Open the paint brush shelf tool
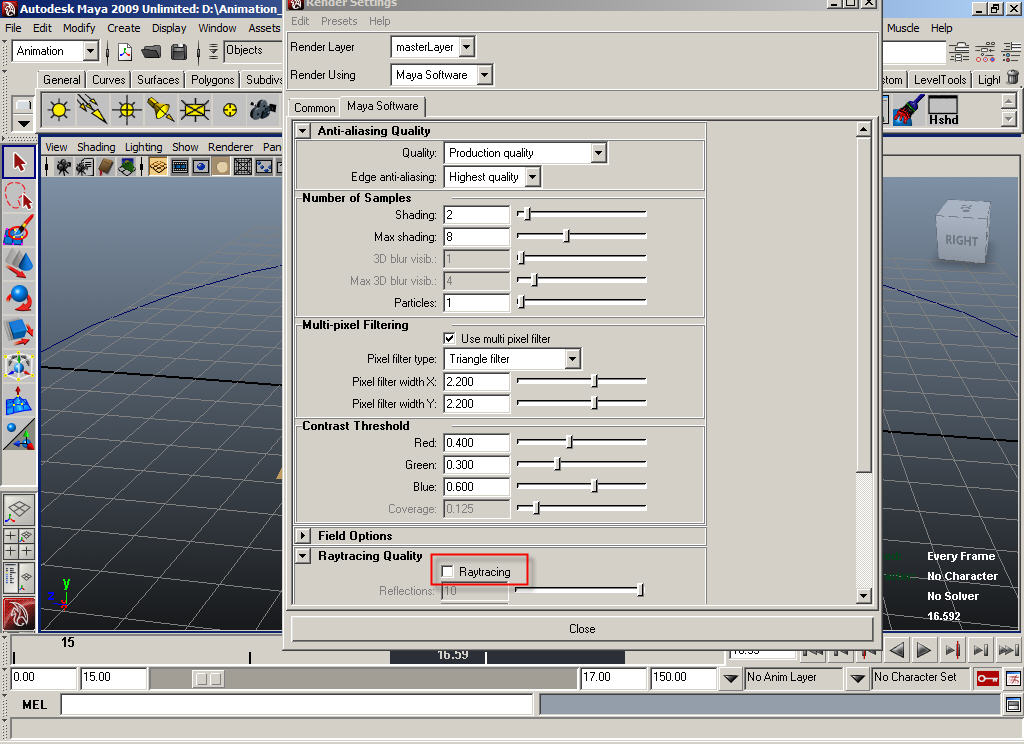Screen dimensions: 1024x744 (x=908, y=110)
